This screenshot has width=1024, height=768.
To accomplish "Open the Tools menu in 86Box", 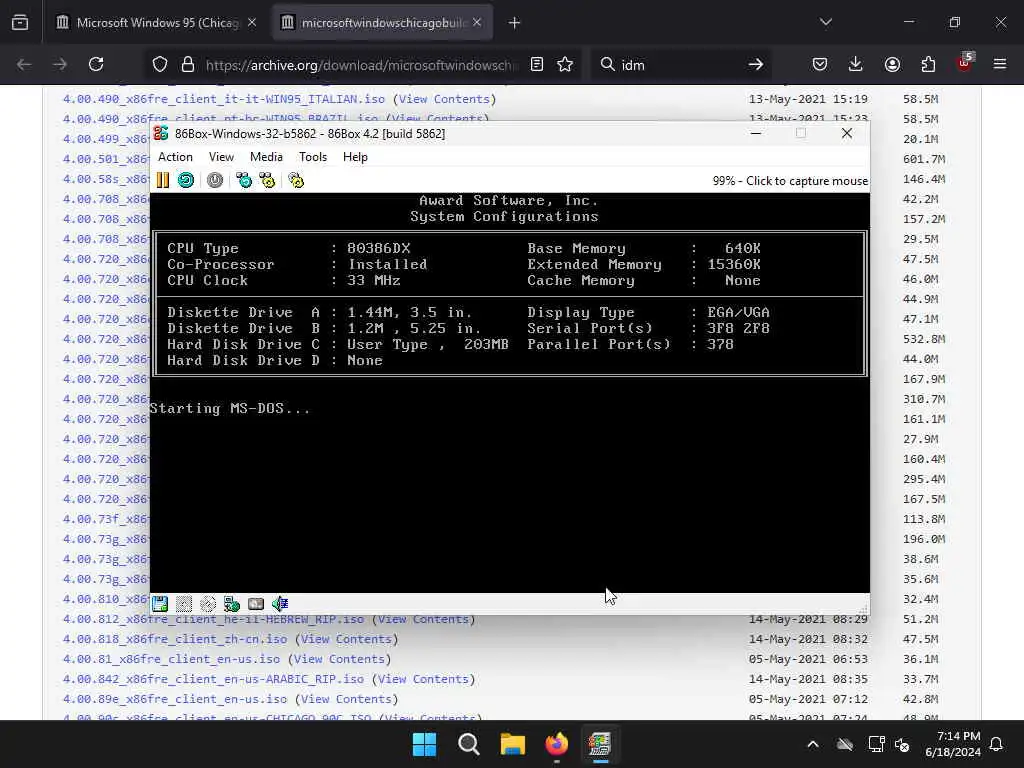I will 313,157.
